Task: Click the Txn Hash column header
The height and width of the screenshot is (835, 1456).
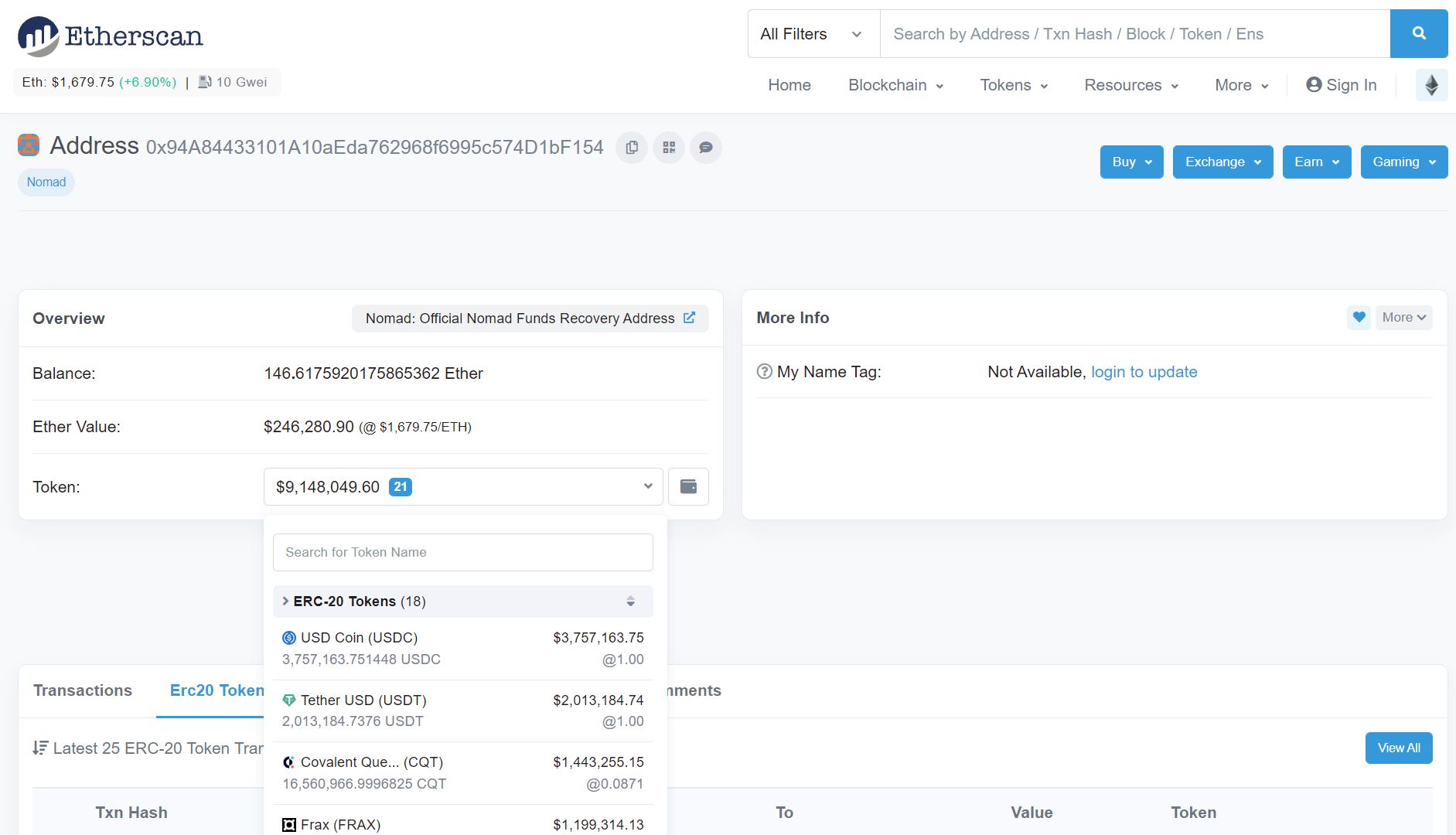Action: (x=131, y=813)
